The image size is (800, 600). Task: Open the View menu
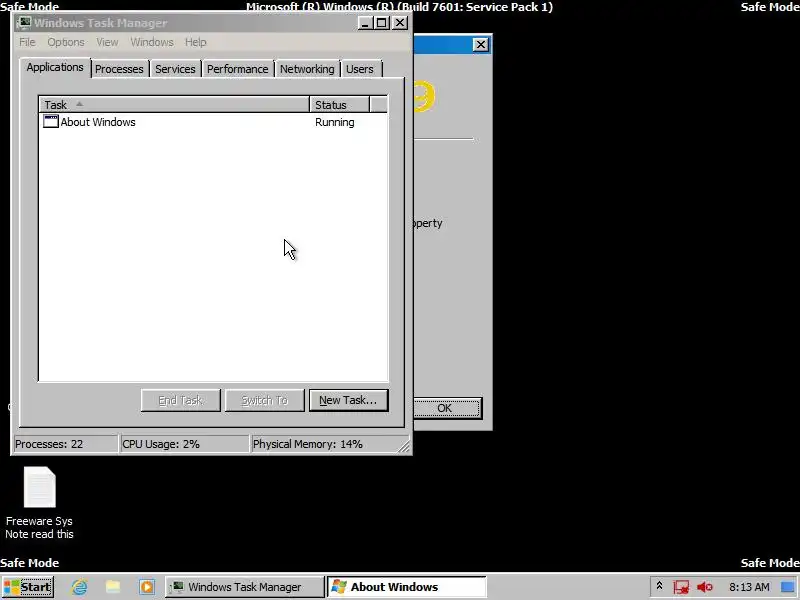(x=107, y=42)
